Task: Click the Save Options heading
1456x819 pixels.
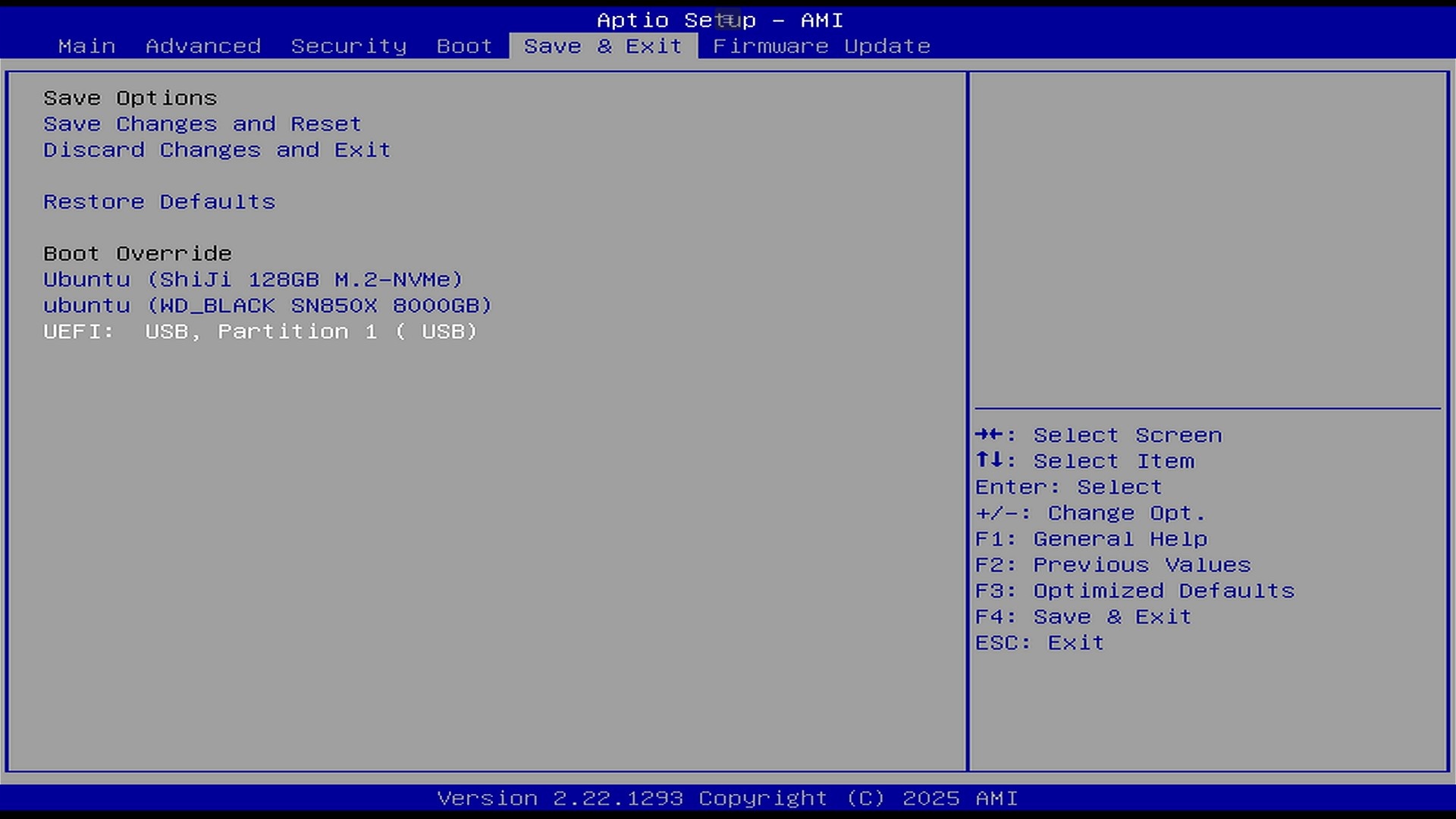Action: click(x=130, y=99)
